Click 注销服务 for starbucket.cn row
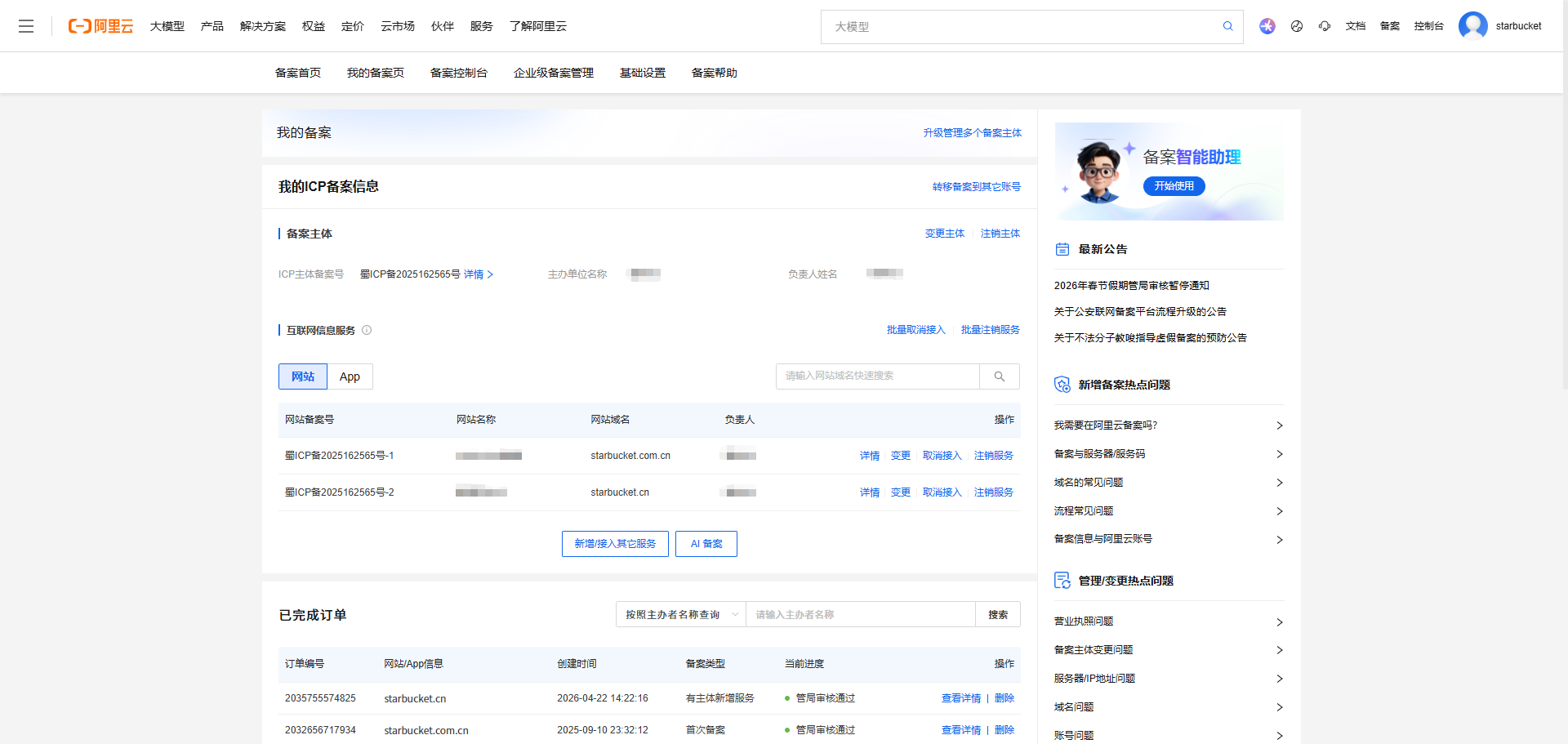This screenshot has width=1568, height=744. (x=994, y=492)
